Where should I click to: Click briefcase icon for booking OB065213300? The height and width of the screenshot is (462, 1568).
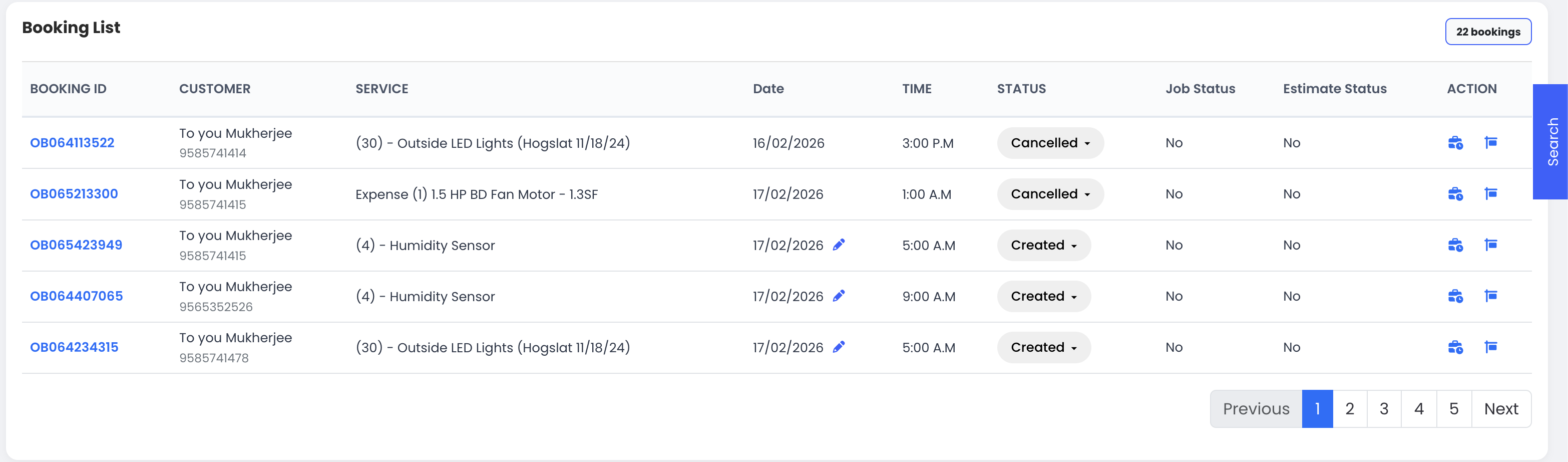click(x=1455, y=194)
